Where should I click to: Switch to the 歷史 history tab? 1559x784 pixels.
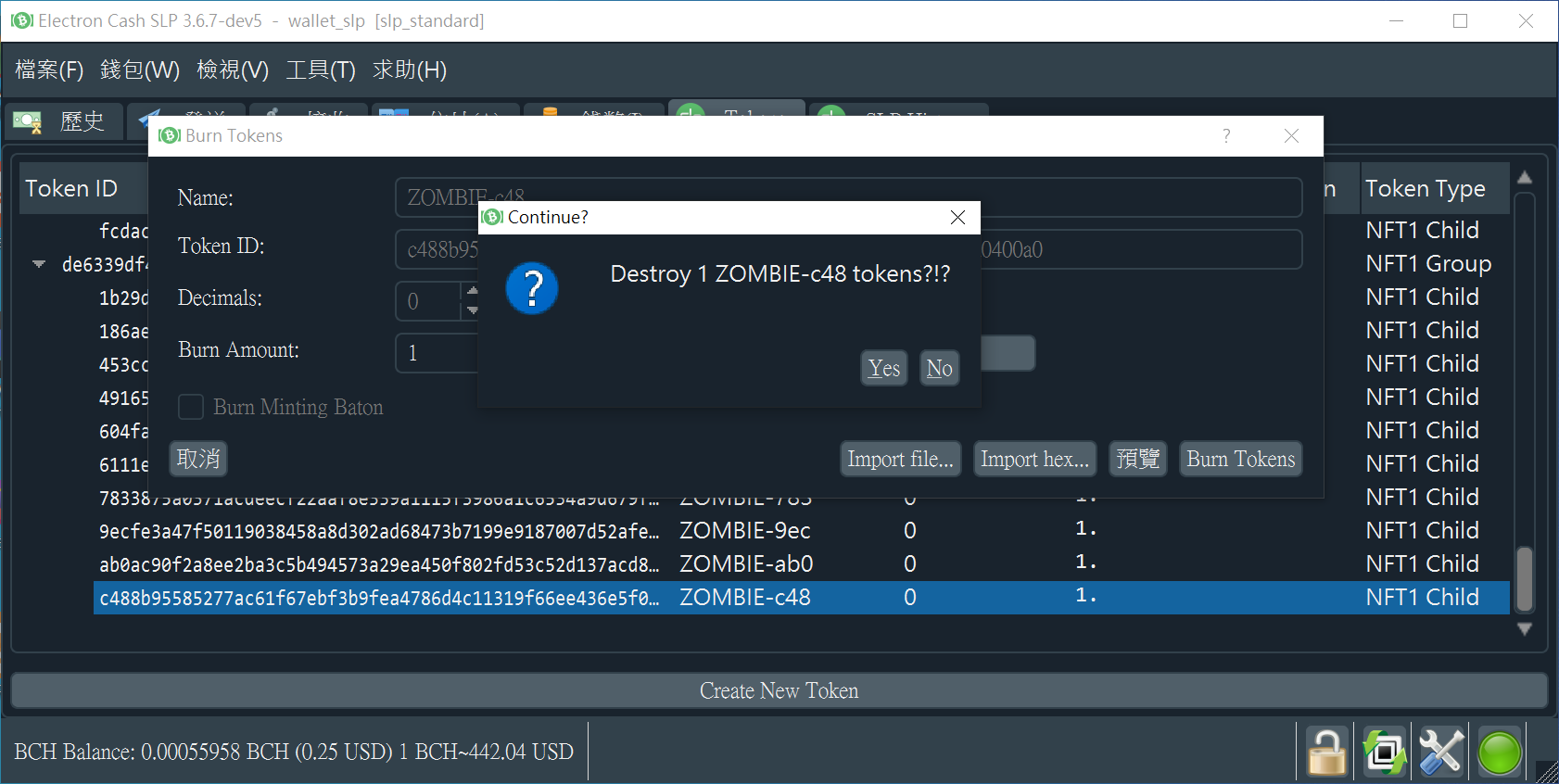coord(65,121)
